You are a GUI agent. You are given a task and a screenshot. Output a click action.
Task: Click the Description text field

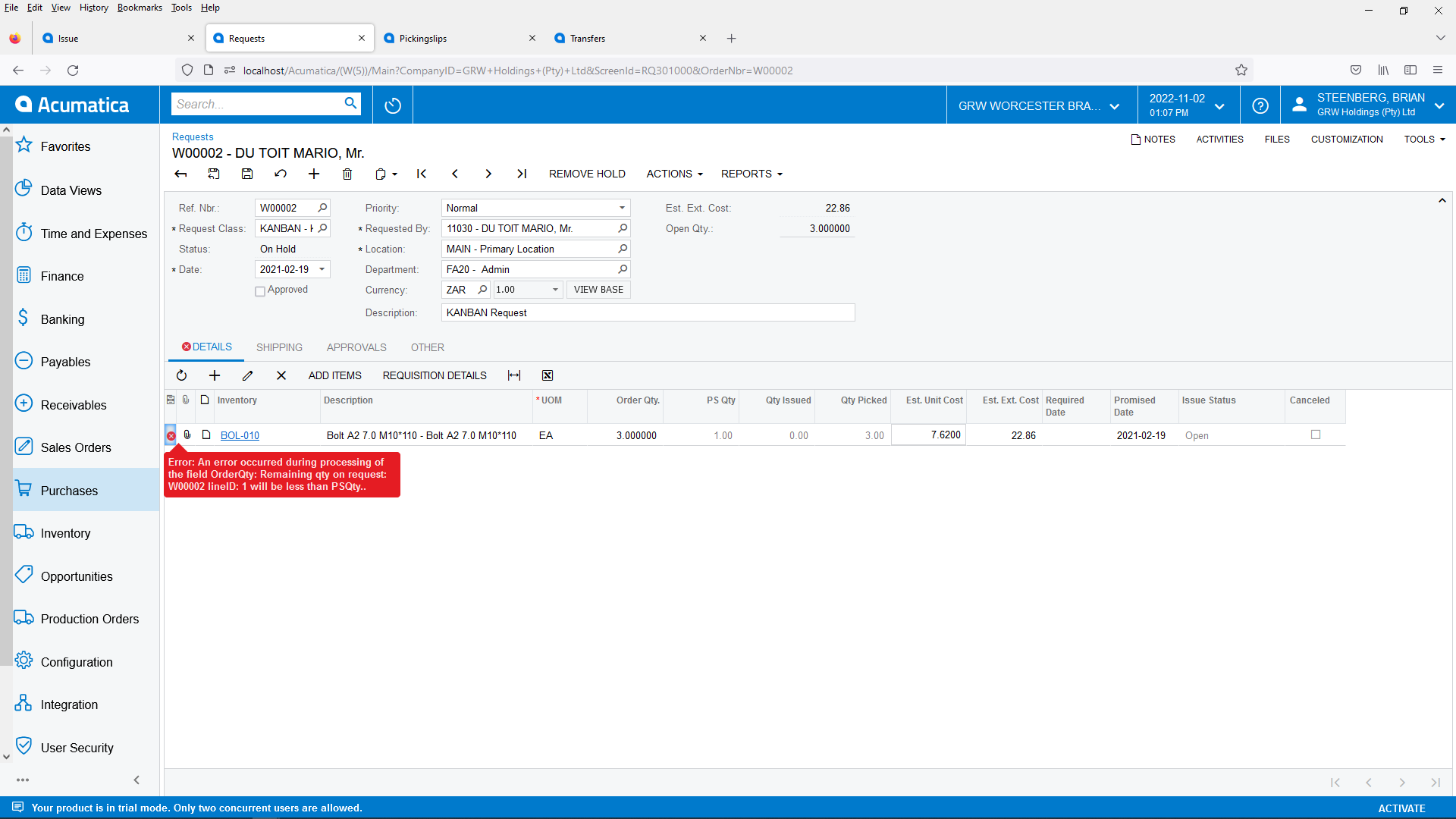click(x=648, y=312)
